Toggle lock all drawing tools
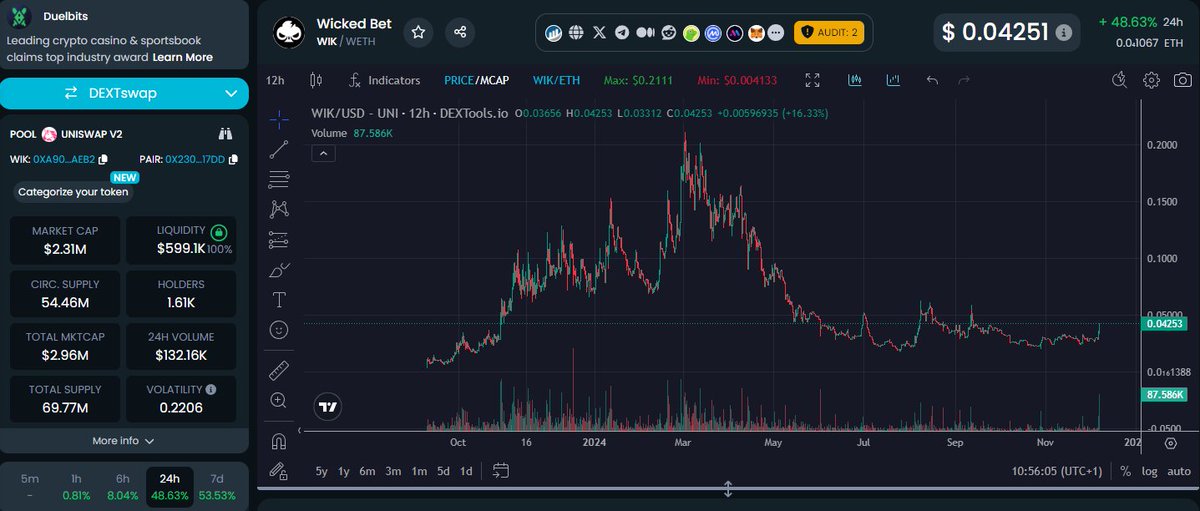The image size is (1200, 511). [x=279, y=470]
